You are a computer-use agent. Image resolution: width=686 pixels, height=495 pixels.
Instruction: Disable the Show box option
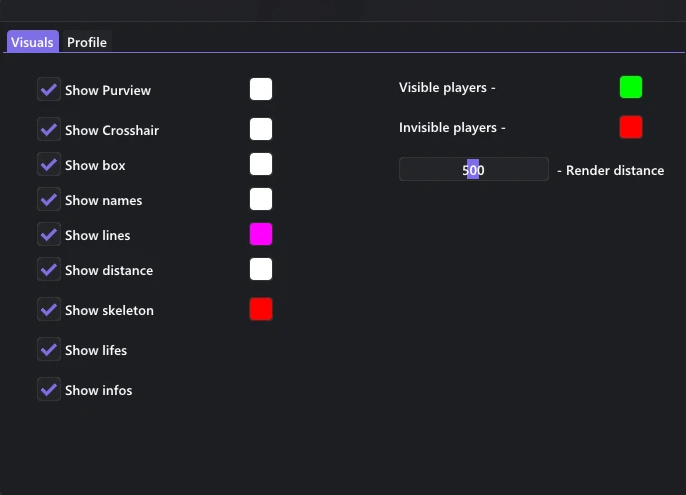49,165
